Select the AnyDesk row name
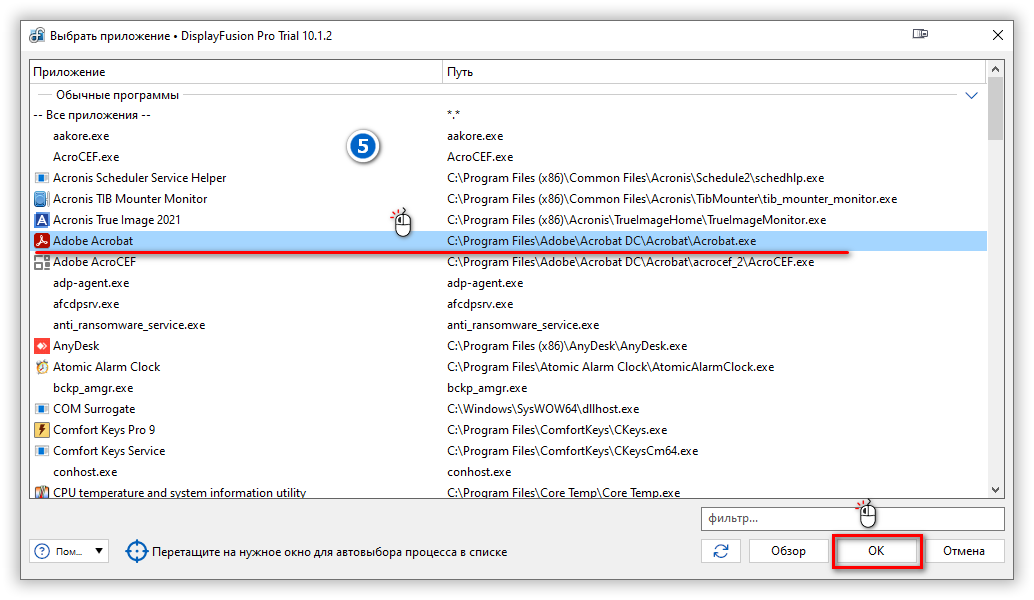 point(76,346)
